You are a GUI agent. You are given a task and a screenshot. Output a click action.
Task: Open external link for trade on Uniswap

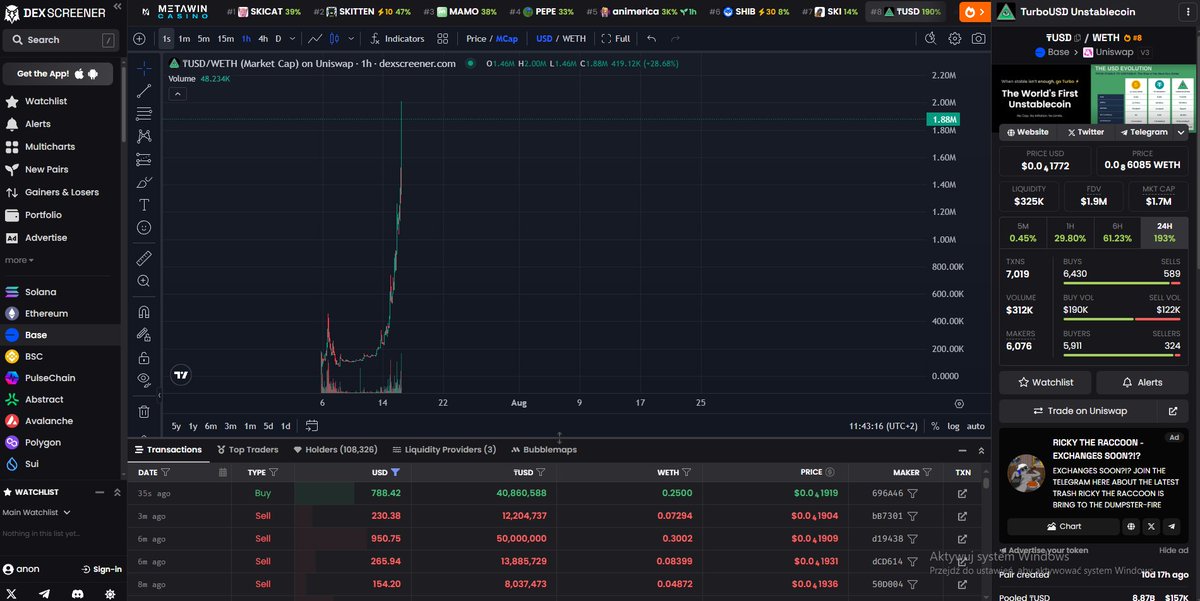tap(1173, 411)
